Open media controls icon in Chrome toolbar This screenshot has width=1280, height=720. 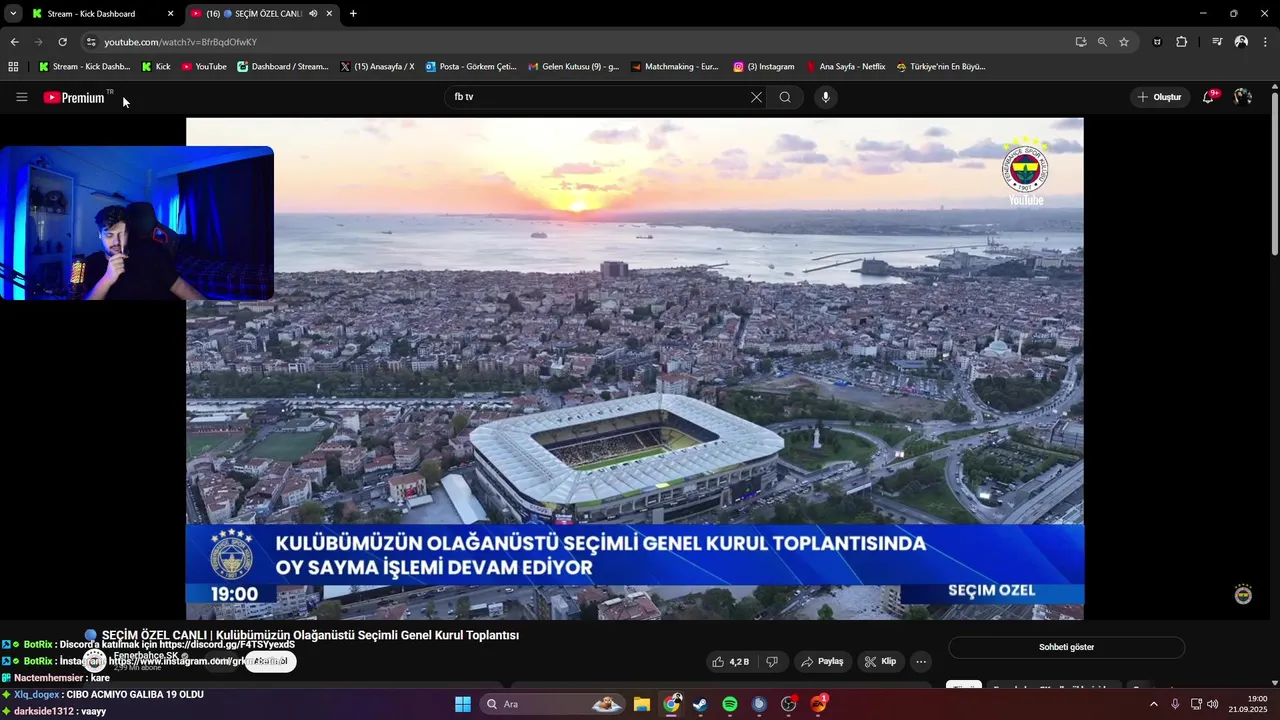click(1217, 42)
